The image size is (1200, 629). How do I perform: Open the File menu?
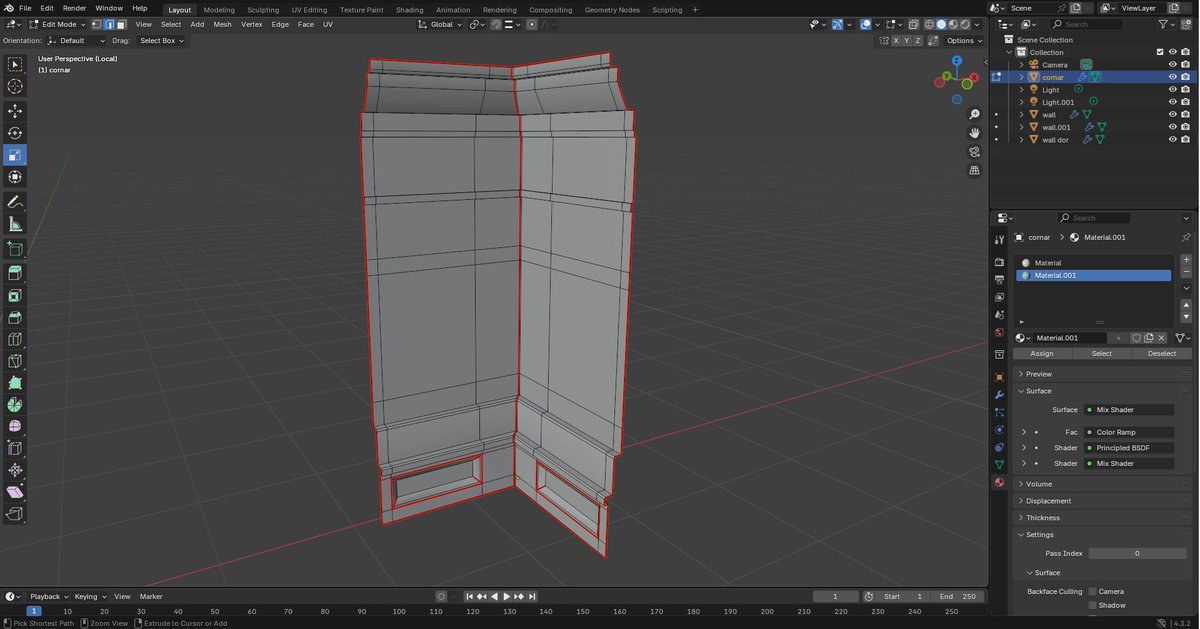25,8
